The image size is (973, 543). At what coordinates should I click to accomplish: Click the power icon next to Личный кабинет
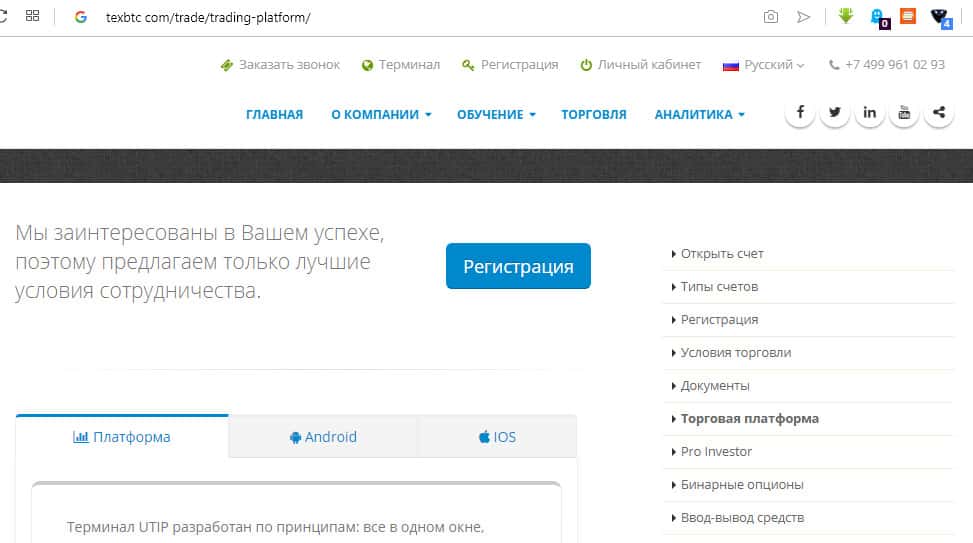(x=586, y=65)
